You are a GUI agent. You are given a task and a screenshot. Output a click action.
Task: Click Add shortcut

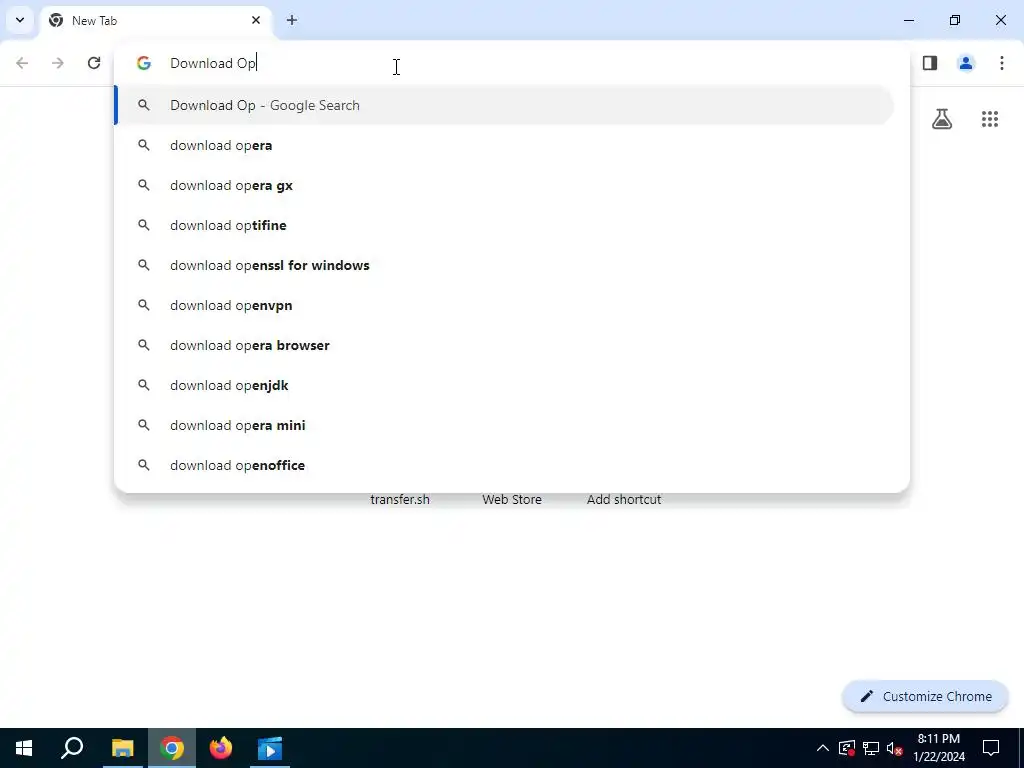[x=624, y=500]
